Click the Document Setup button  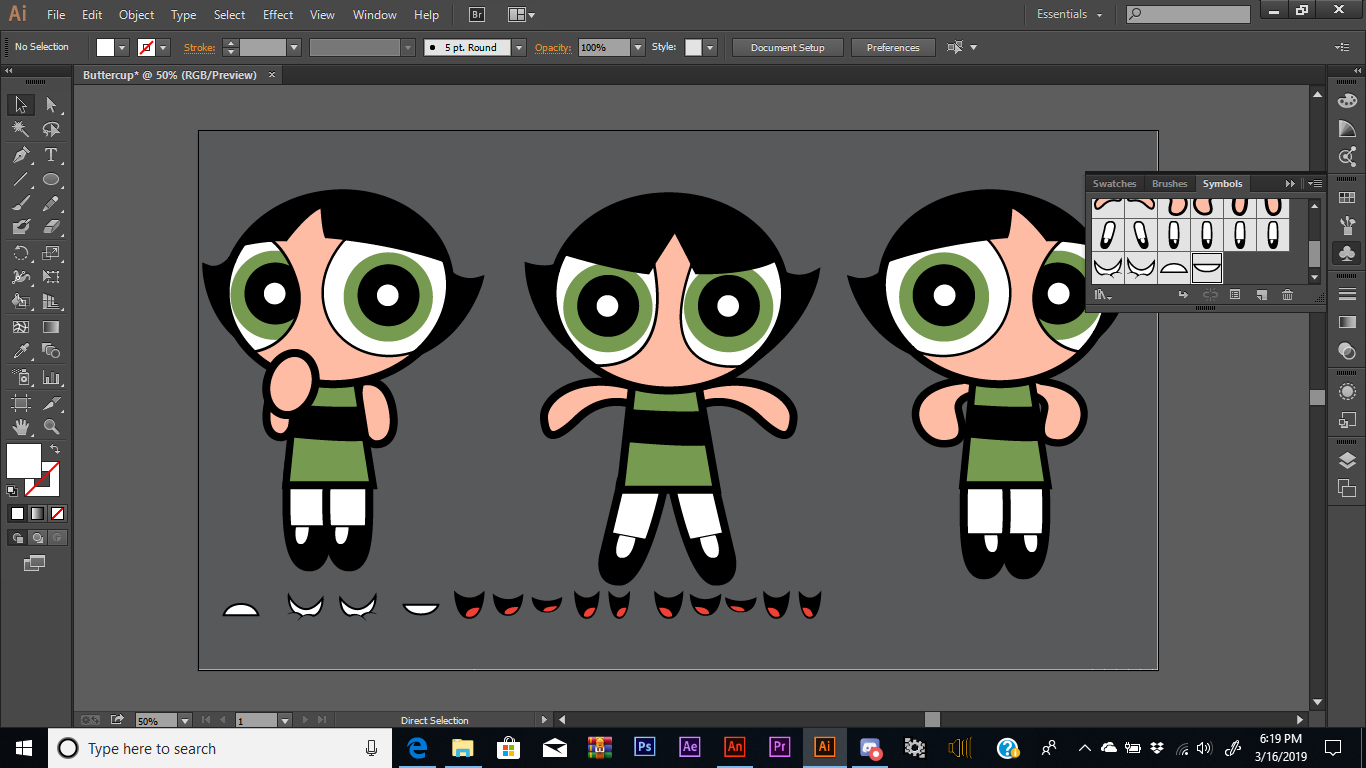click(788, 47)
